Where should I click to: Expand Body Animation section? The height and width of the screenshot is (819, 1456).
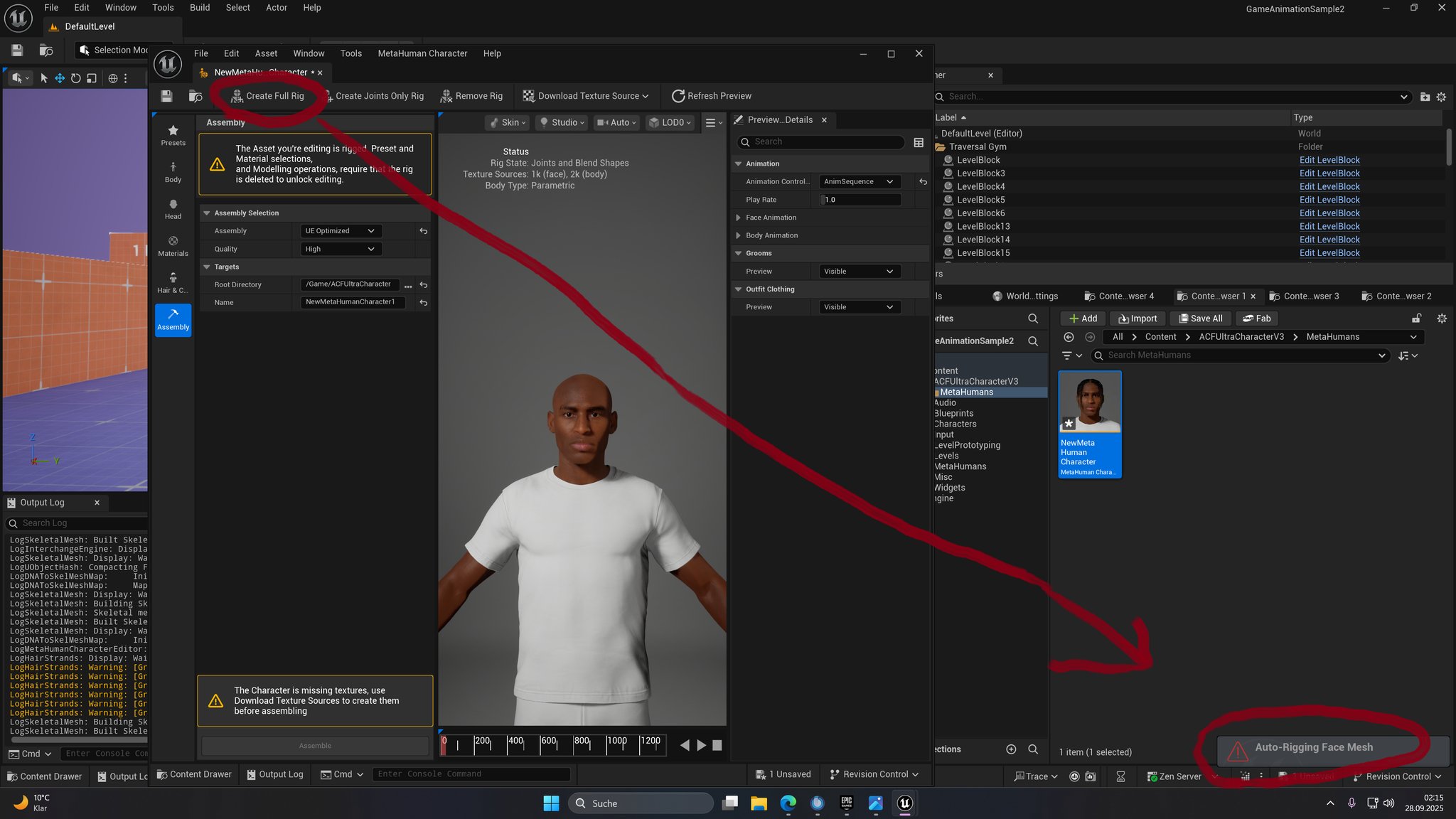coord(738,235)
